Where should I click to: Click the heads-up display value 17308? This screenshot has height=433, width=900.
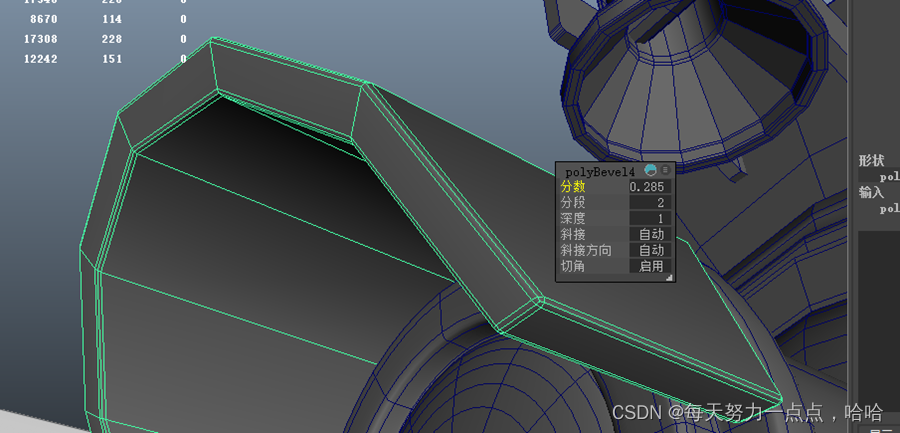[x=40, y=39]
